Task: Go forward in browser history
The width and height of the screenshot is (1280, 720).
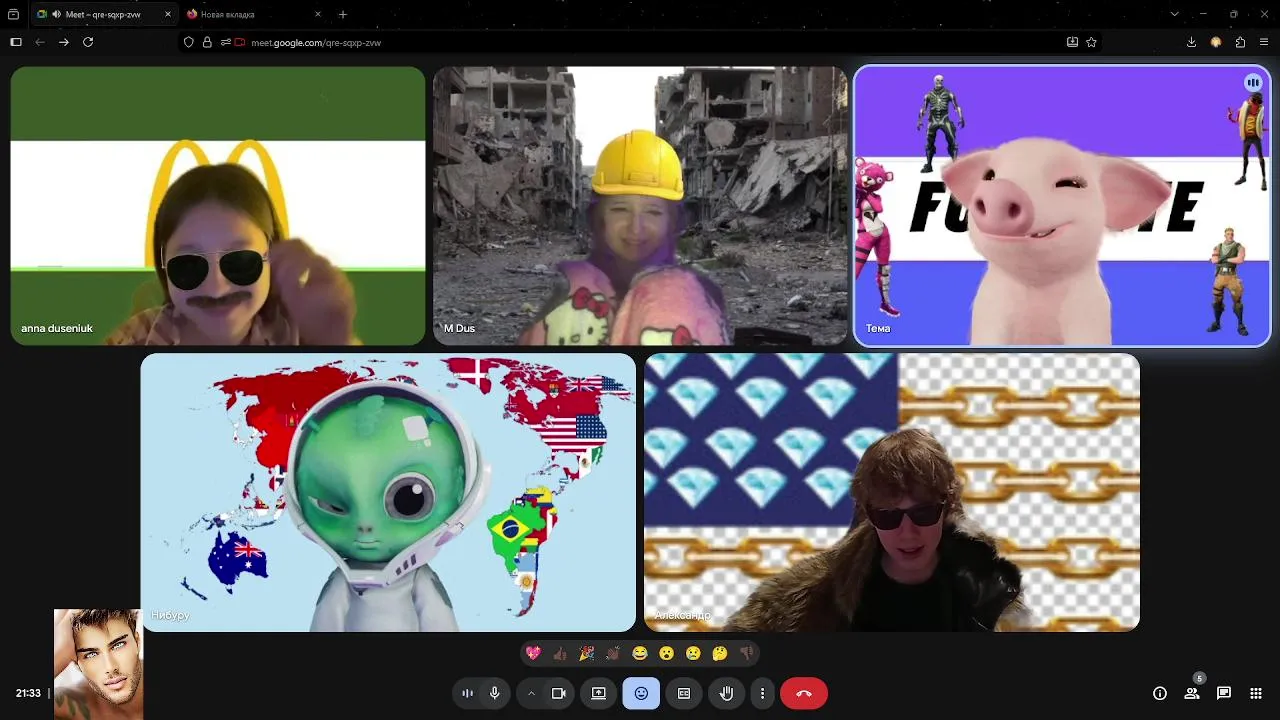Action: tap(64, 42)
